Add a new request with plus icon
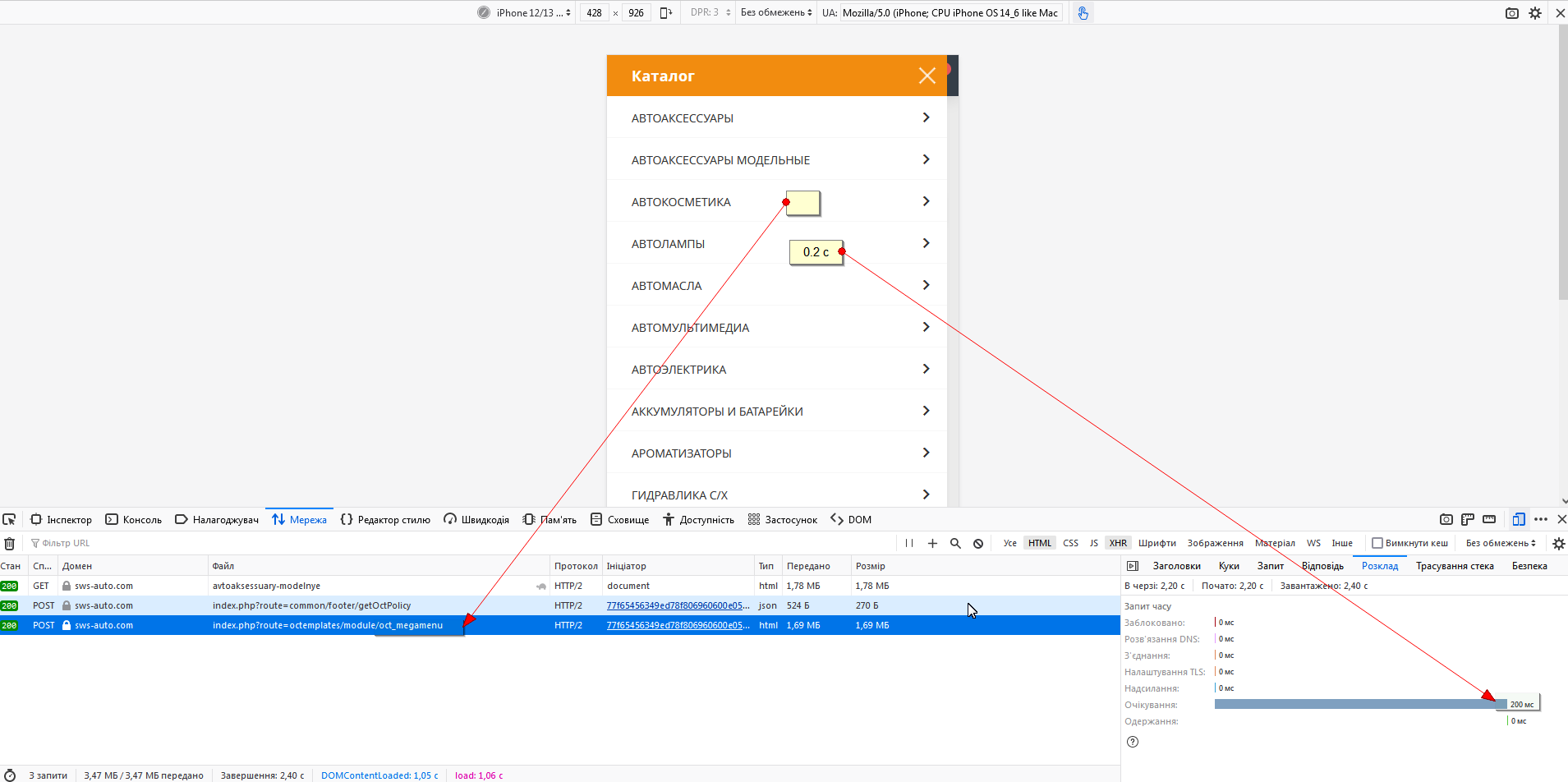Viewport: 1568px width, 782px height. coord(932,543)
